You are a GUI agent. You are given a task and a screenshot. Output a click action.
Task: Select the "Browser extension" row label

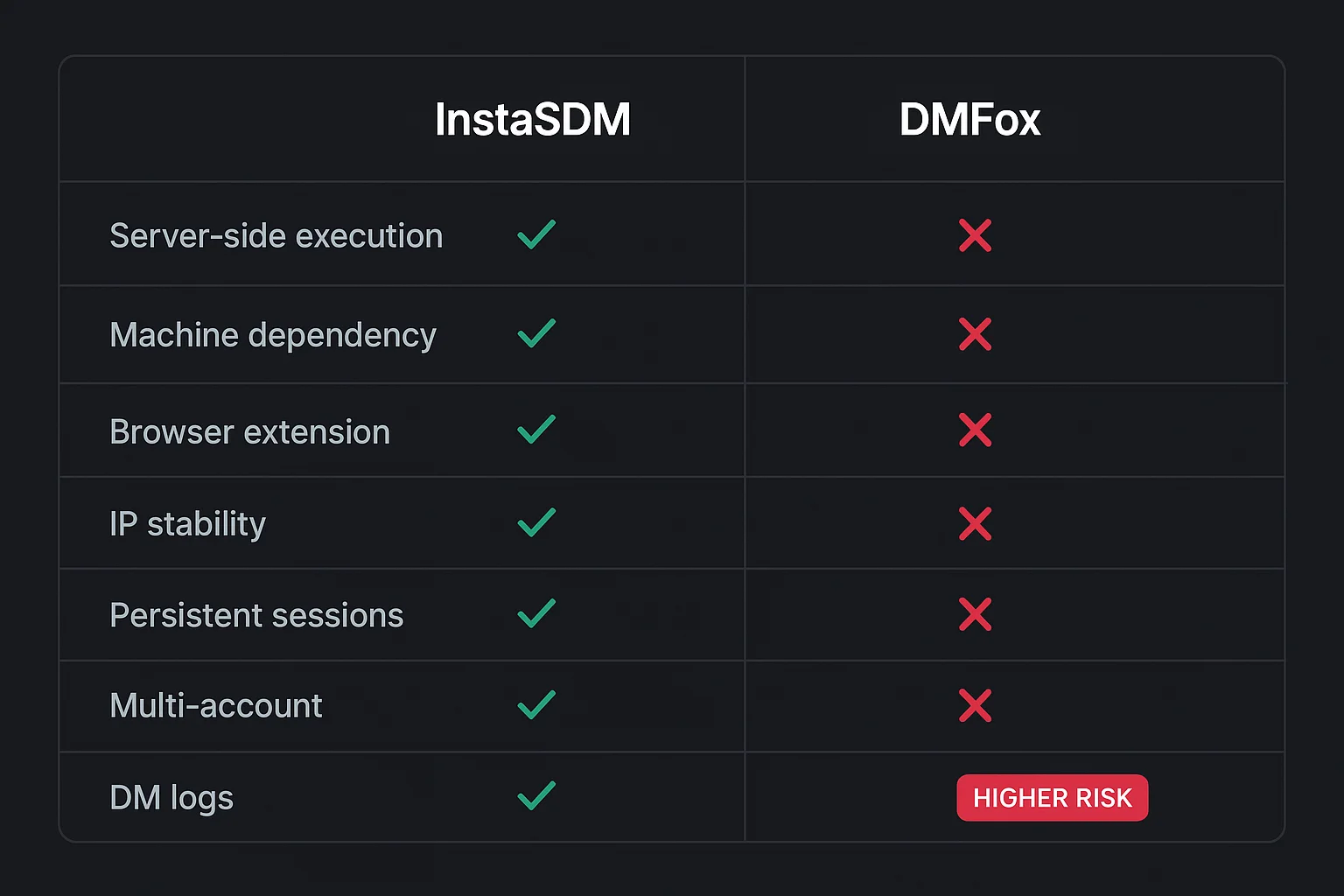point(250,432)
